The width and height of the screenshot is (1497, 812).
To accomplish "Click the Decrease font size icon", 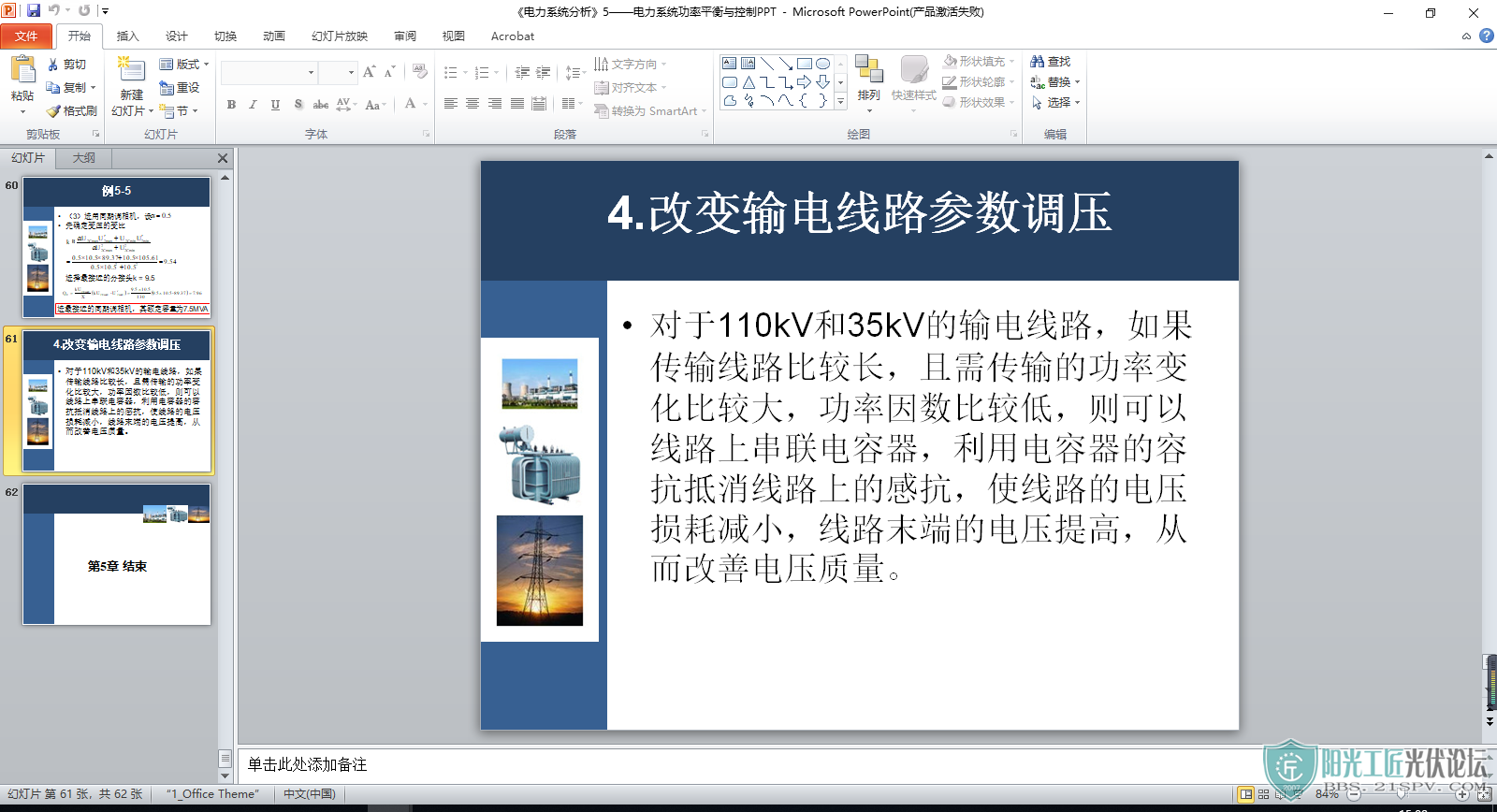I will [389, 72].
